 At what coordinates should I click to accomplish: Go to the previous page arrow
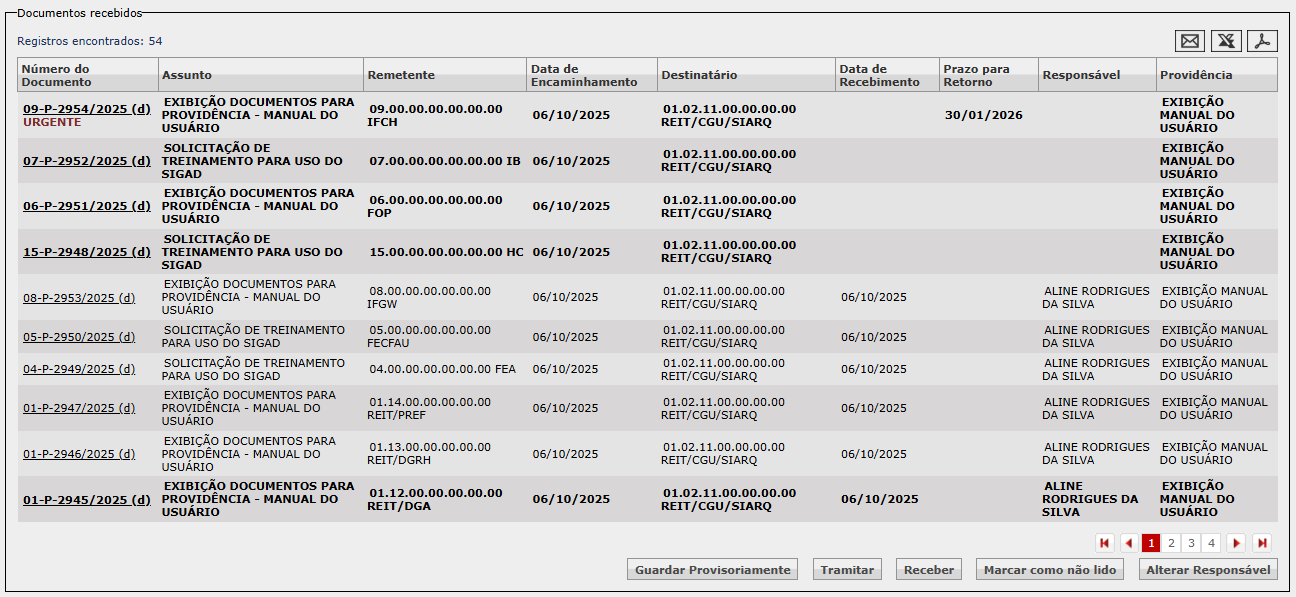pos(1129,543)
